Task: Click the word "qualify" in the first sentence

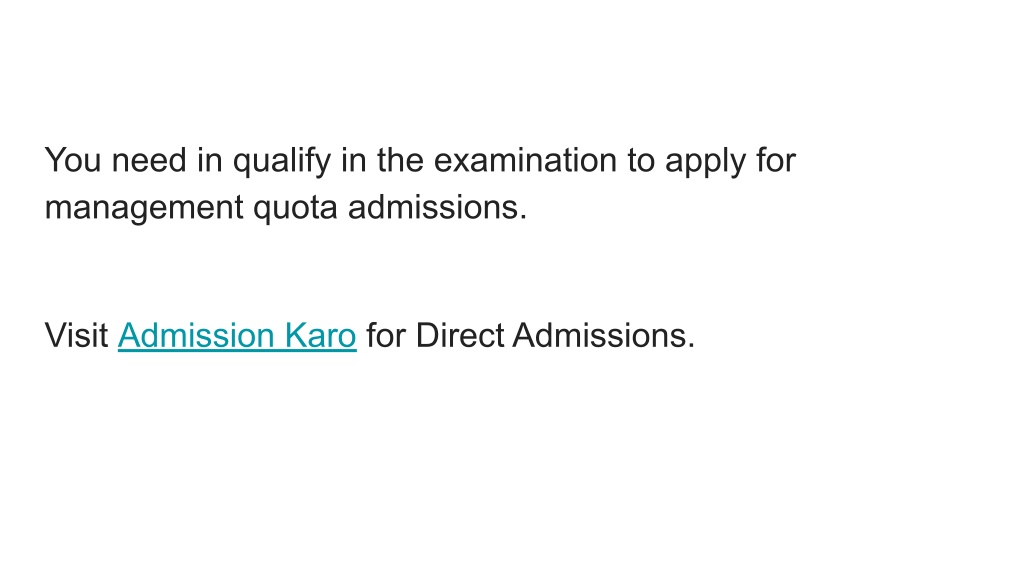Action: pos(281,162)
